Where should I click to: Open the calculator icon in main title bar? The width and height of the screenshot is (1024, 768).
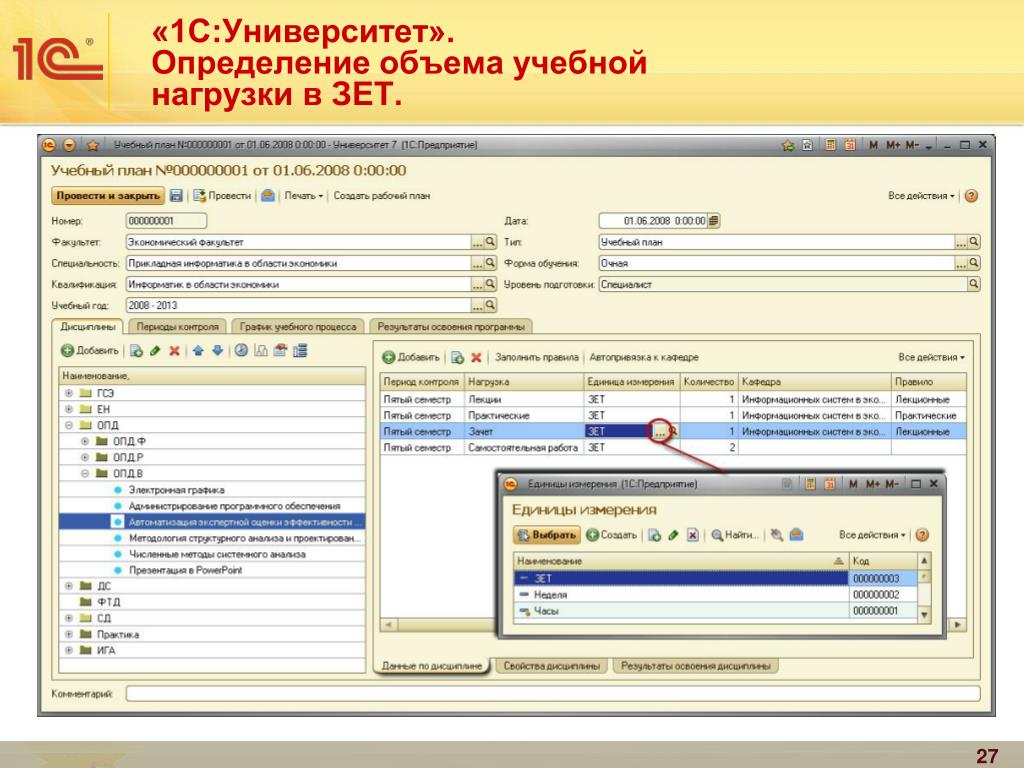(x=830, y=145)
